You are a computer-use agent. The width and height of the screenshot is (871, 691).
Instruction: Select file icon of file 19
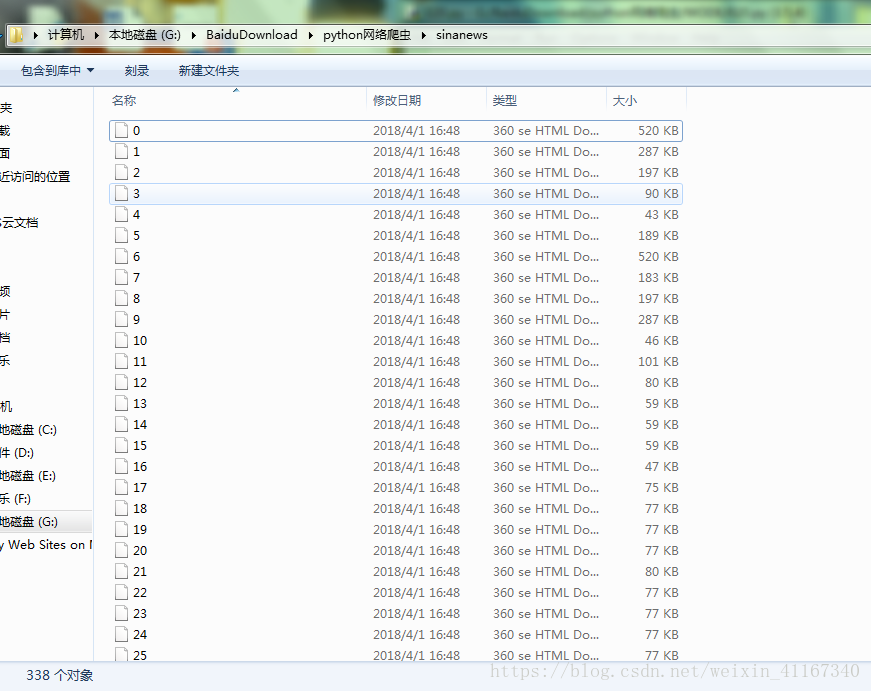pyautogui.click(x=121, y=529)
